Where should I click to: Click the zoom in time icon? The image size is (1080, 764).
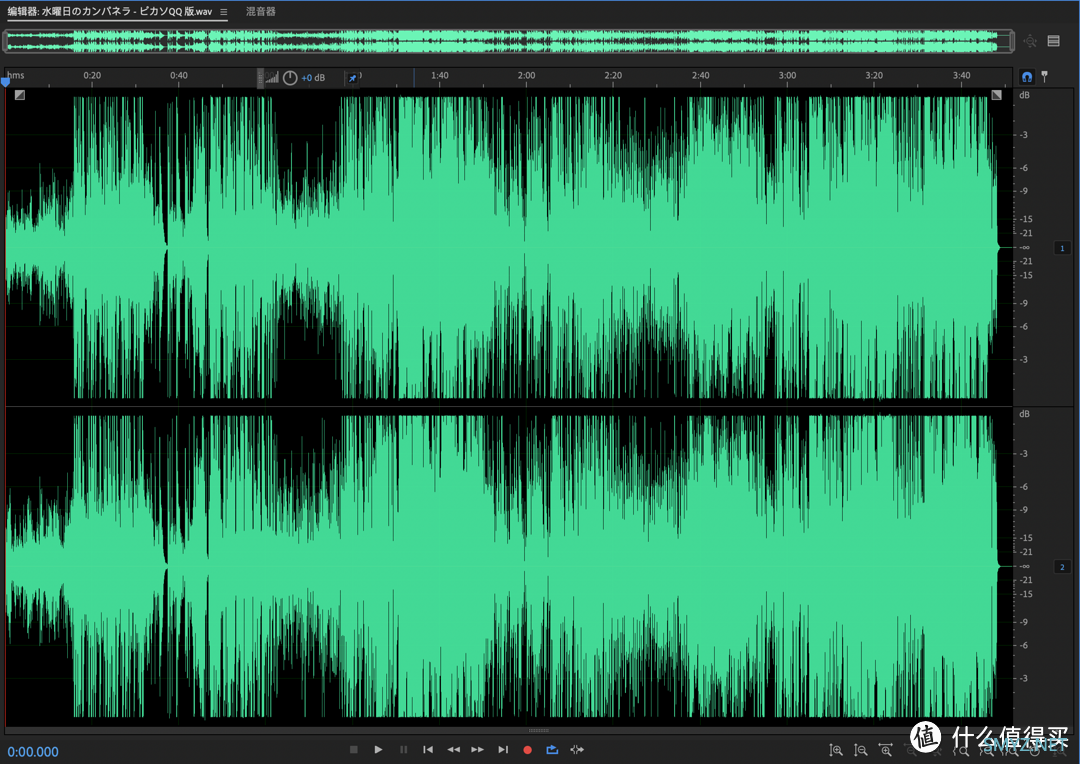(x=886, y=750)
